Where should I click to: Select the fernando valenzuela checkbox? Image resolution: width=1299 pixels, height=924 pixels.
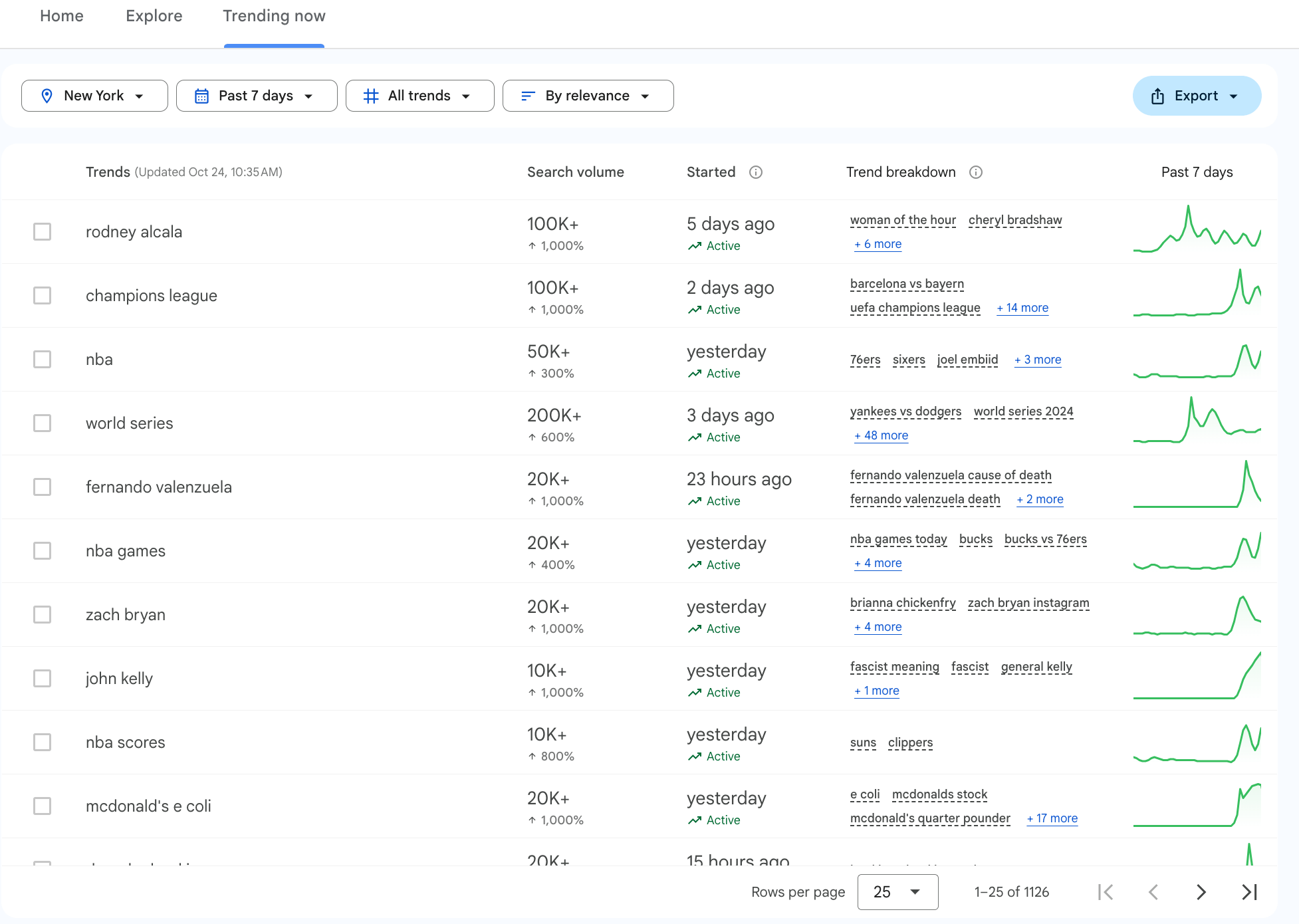(x=42, y=487)
